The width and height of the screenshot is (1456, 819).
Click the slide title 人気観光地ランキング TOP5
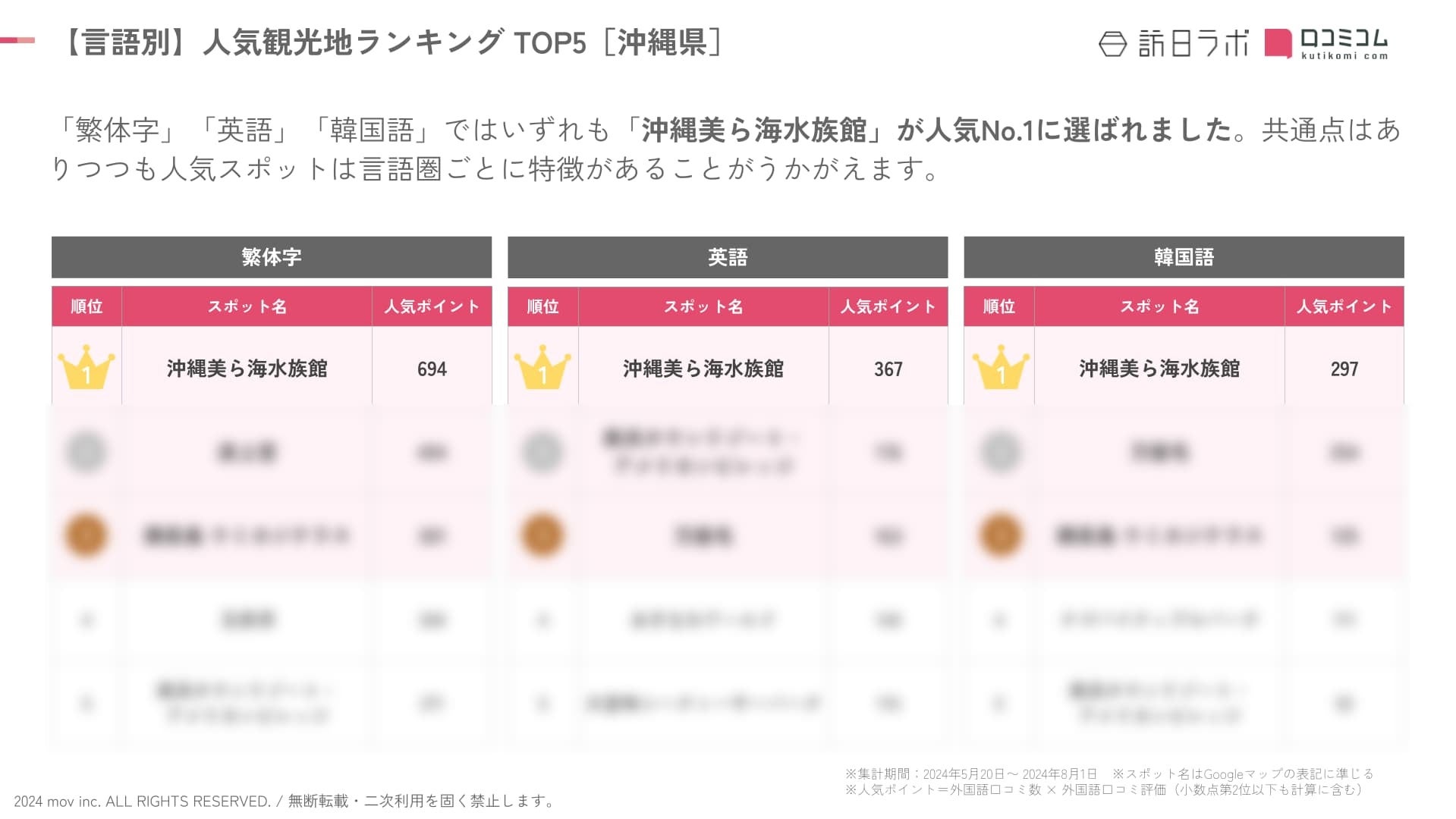pyautogui.click(x=394, y=42)
